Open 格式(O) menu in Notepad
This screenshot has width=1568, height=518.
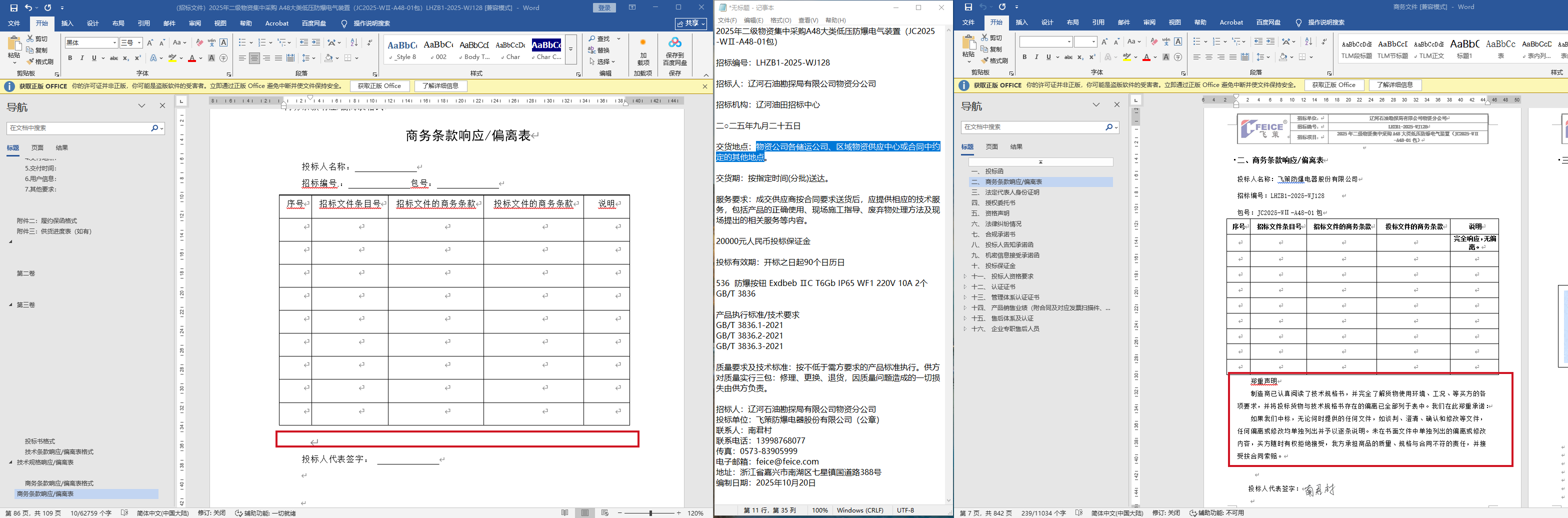pos(781,20)
